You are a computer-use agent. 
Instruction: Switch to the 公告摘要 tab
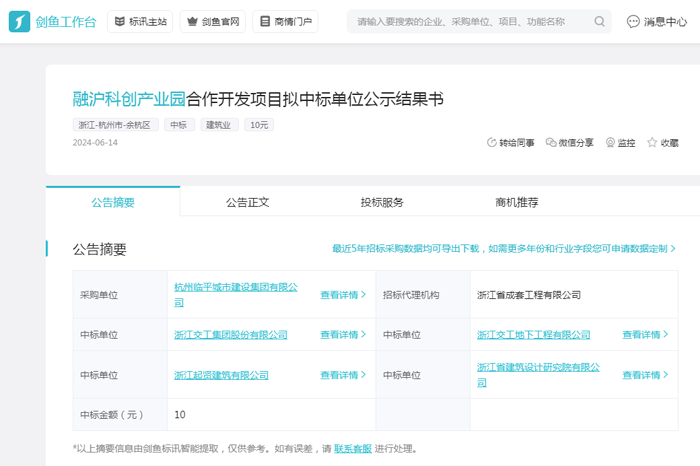[x=113, y=202]
